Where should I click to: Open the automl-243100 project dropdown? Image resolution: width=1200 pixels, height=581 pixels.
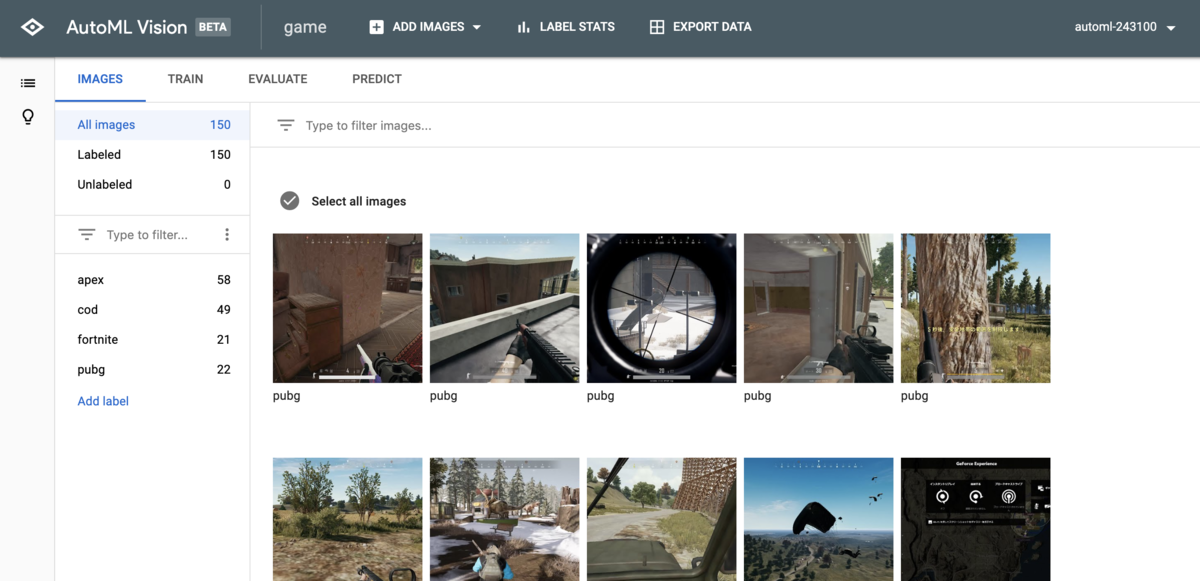coord(1124,27)
